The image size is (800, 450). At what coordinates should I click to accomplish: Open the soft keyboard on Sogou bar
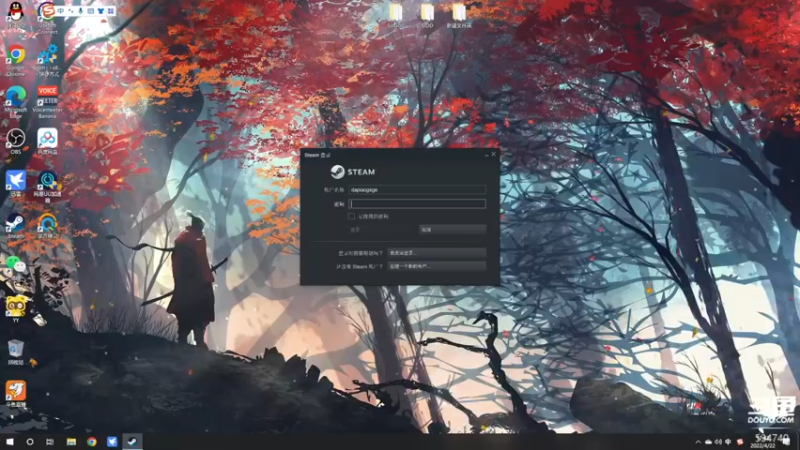pos(91,11)
